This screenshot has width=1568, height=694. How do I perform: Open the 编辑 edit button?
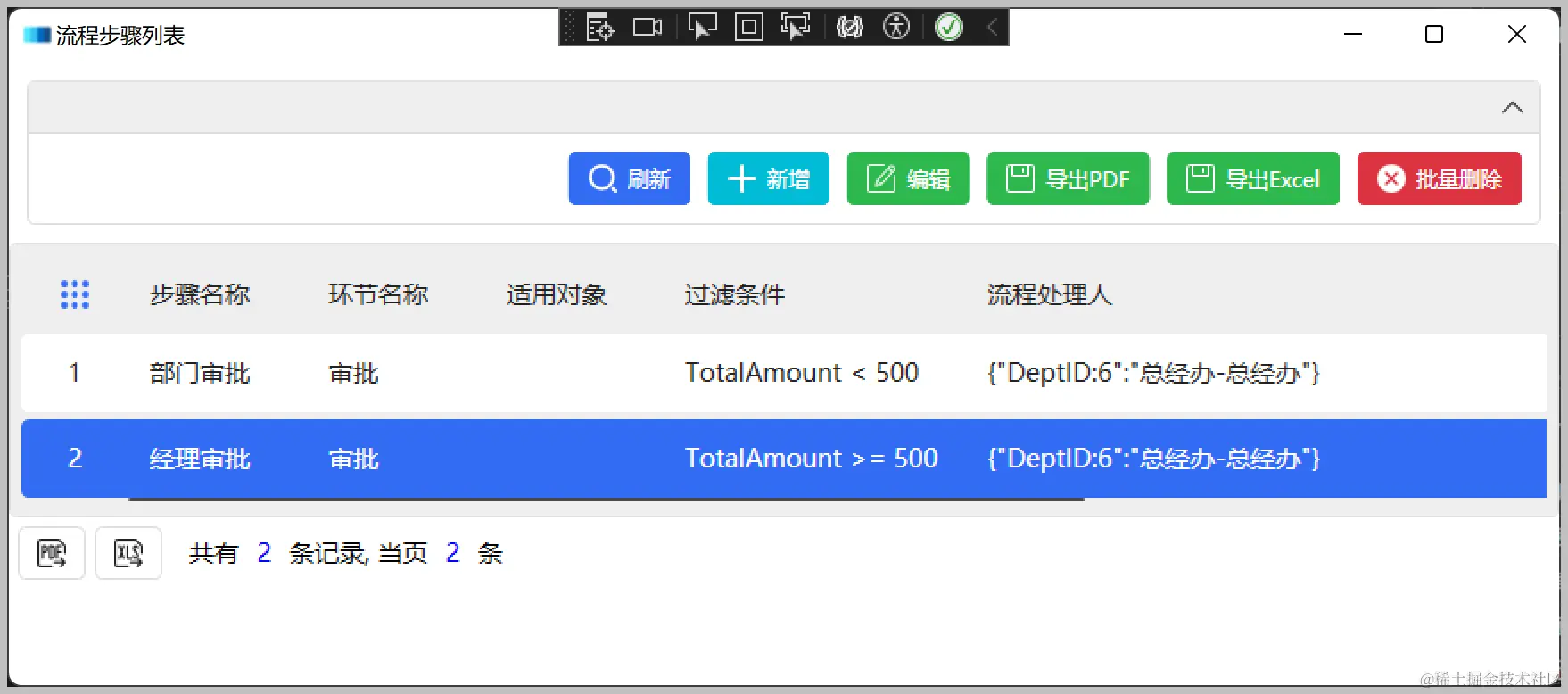[908, 178]
